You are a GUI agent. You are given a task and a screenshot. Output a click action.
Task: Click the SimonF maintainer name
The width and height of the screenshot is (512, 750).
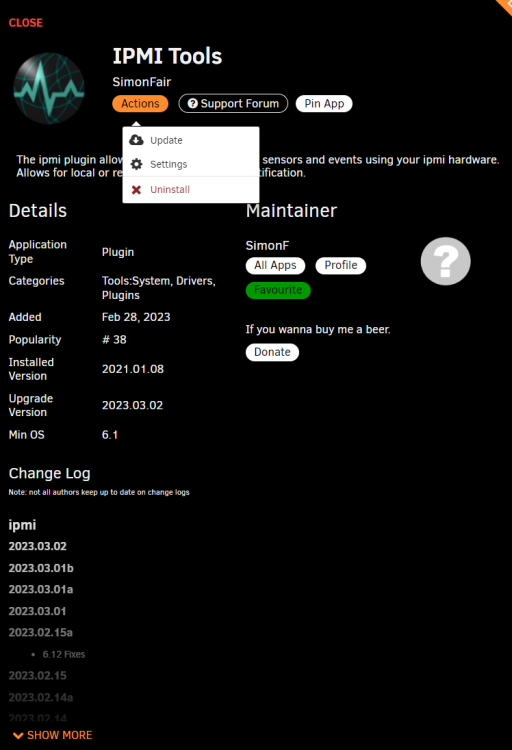click(x=267, y=246)
